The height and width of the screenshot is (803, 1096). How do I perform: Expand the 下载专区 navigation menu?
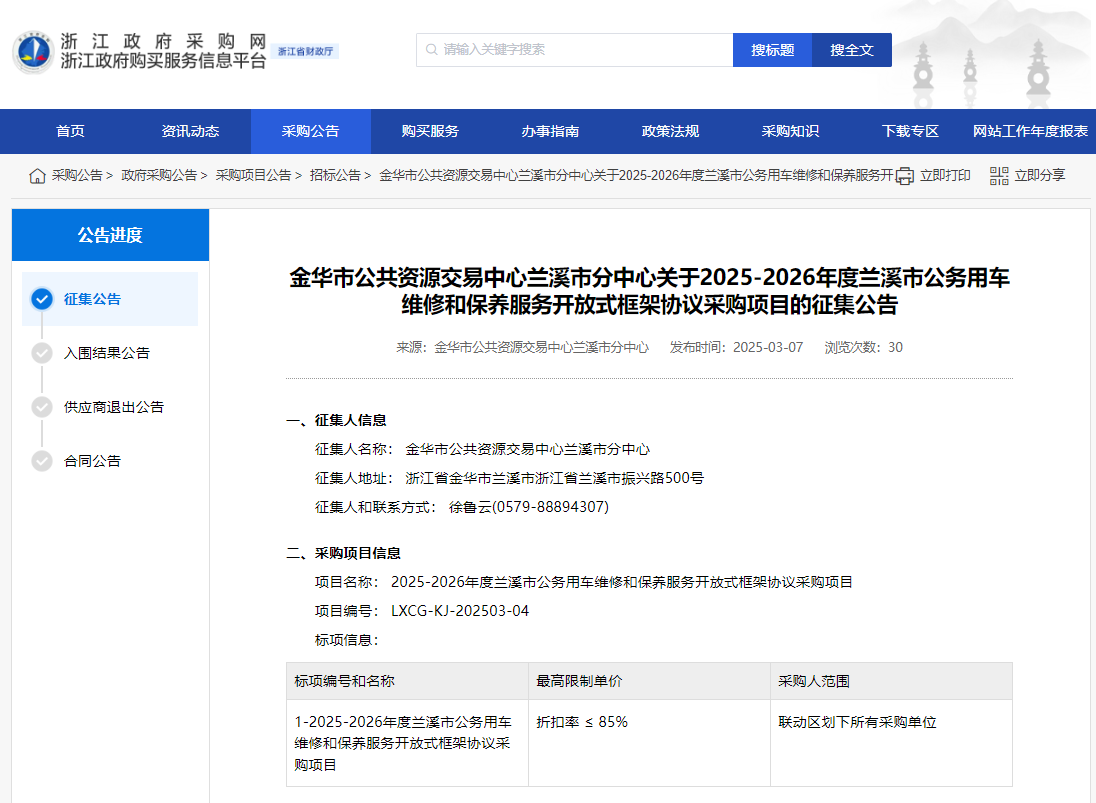pyautogui.click(x=909, y=131)
